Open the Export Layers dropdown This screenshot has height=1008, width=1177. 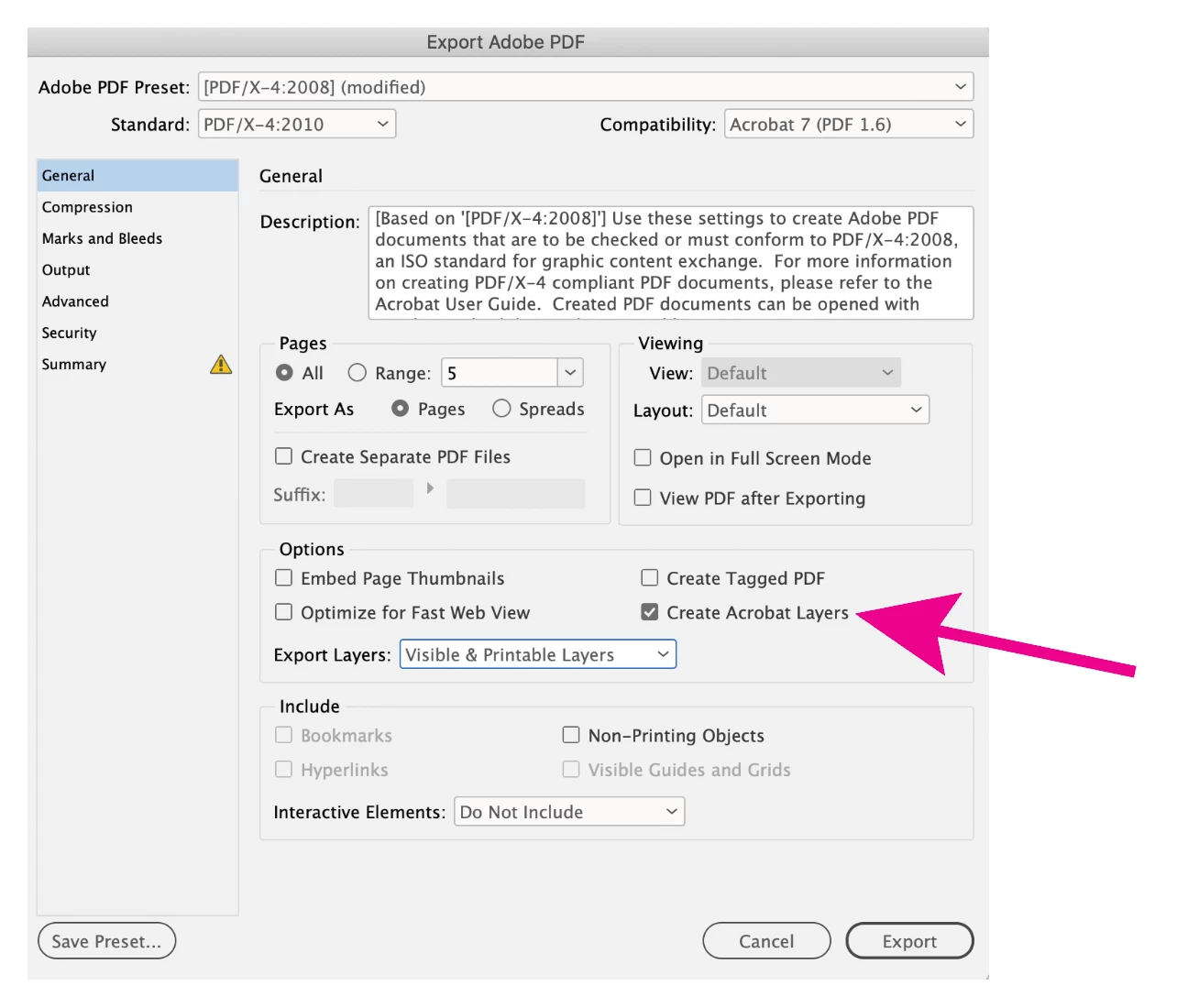[538, 654]
